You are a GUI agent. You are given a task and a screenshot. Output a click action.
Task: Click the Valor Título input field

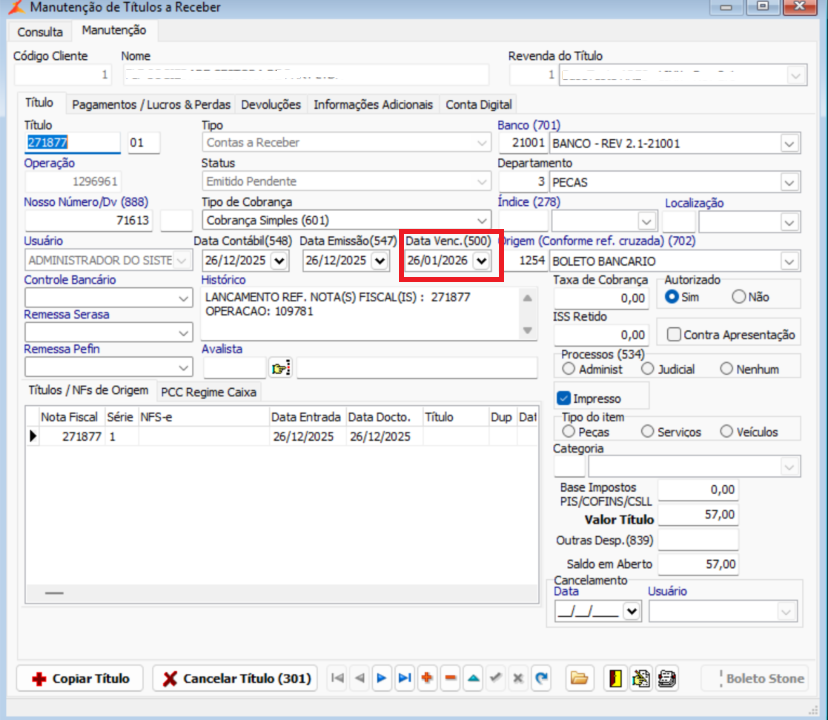pos(698,515)
